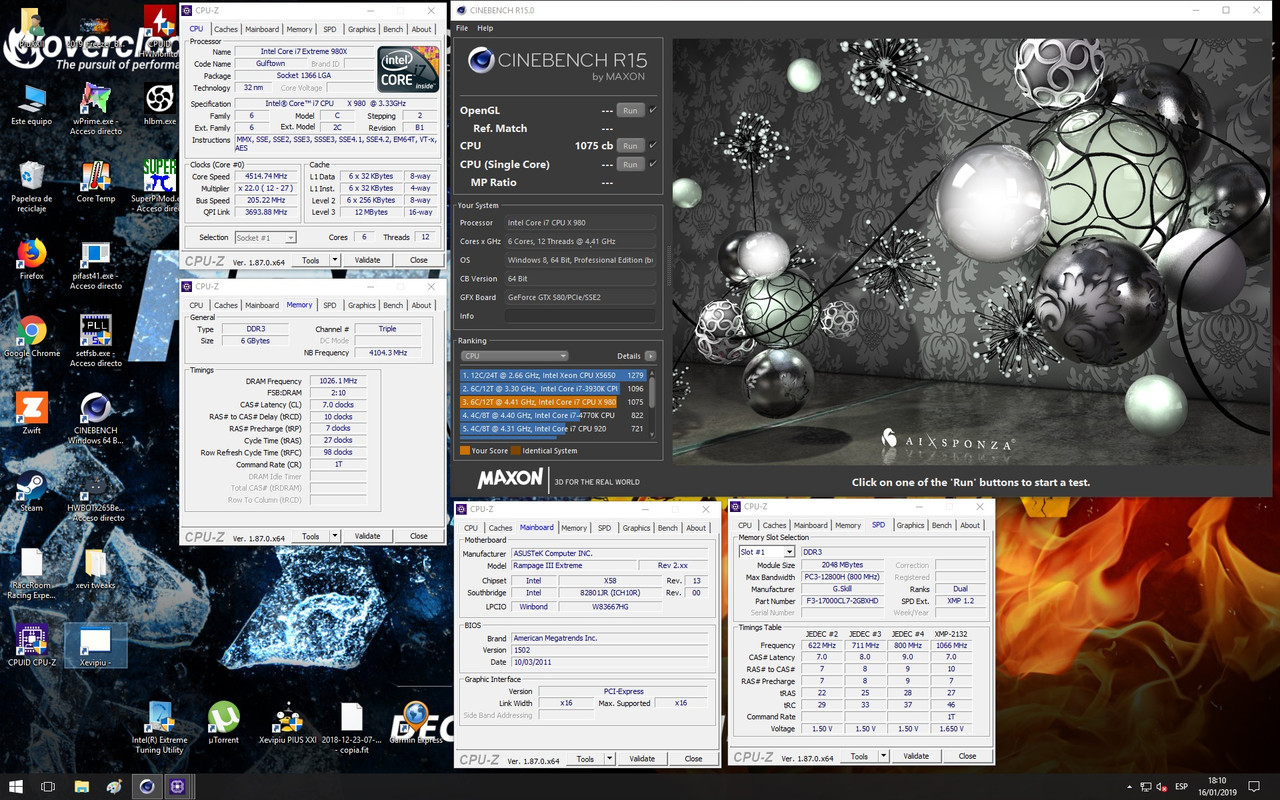1280x800 pixels.
Task: Switch to Caches tab in top CPU-Z window
Action: point(226,29)
